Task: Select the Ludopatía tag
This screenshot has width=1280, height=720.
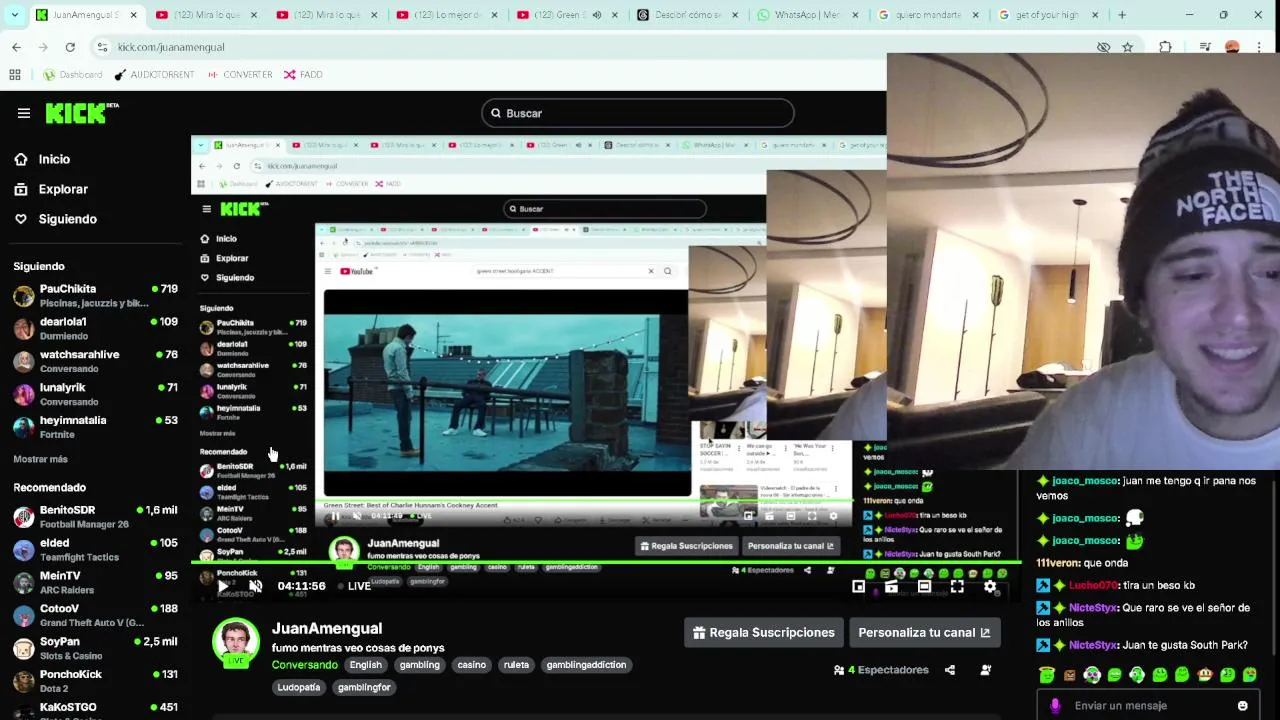Action: coord(299,688)
